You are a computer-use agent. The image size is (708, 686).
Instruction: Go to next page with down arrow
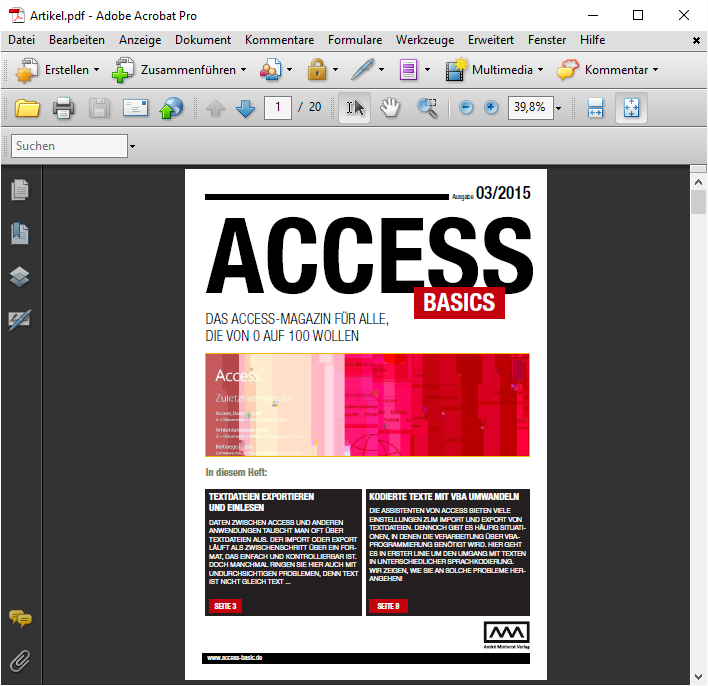(x=245, y=108)
